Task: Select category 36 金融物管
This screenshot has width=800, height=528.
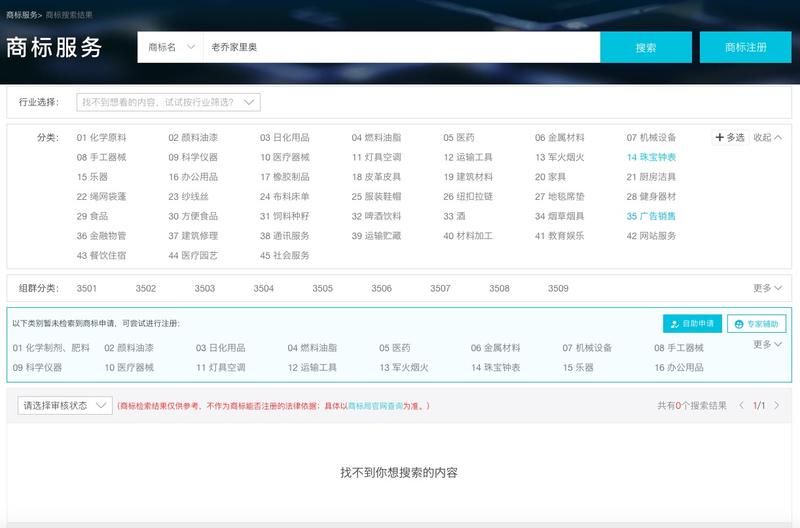Action: (x=101, y=236)
